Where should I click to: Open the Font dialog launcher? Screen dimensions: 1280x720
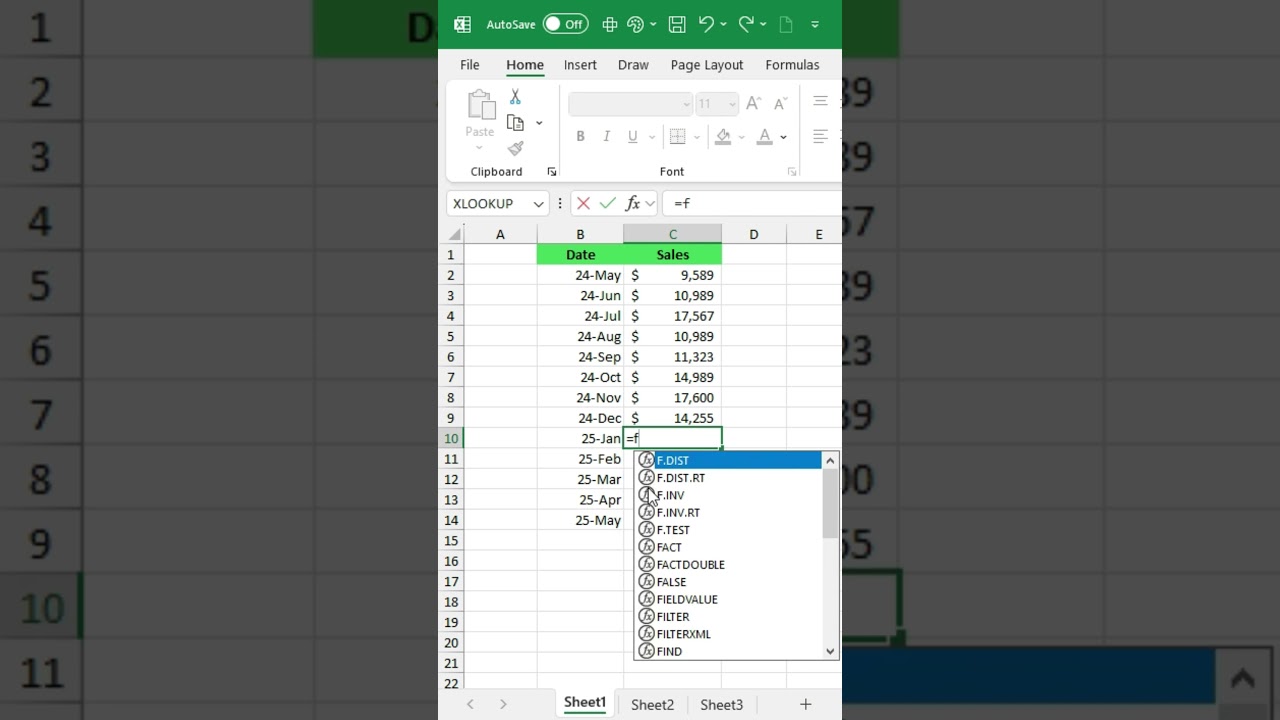[792, 172]
